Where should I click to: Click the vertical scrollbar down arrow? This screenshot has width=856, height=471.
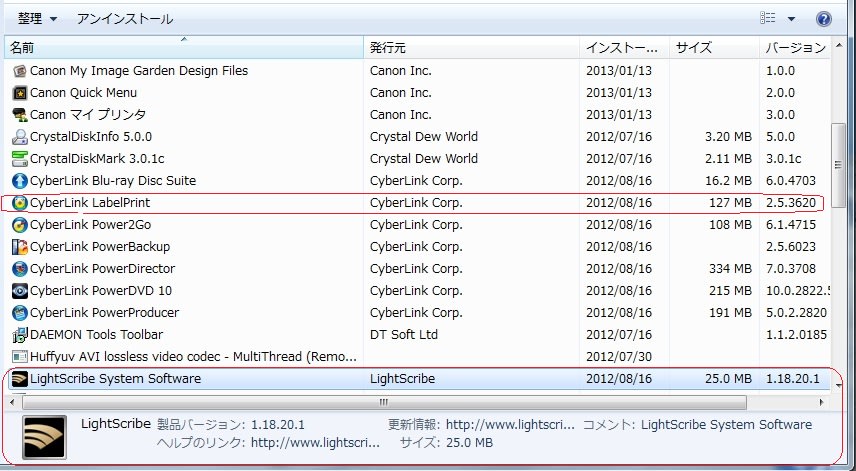pos(838,385)
